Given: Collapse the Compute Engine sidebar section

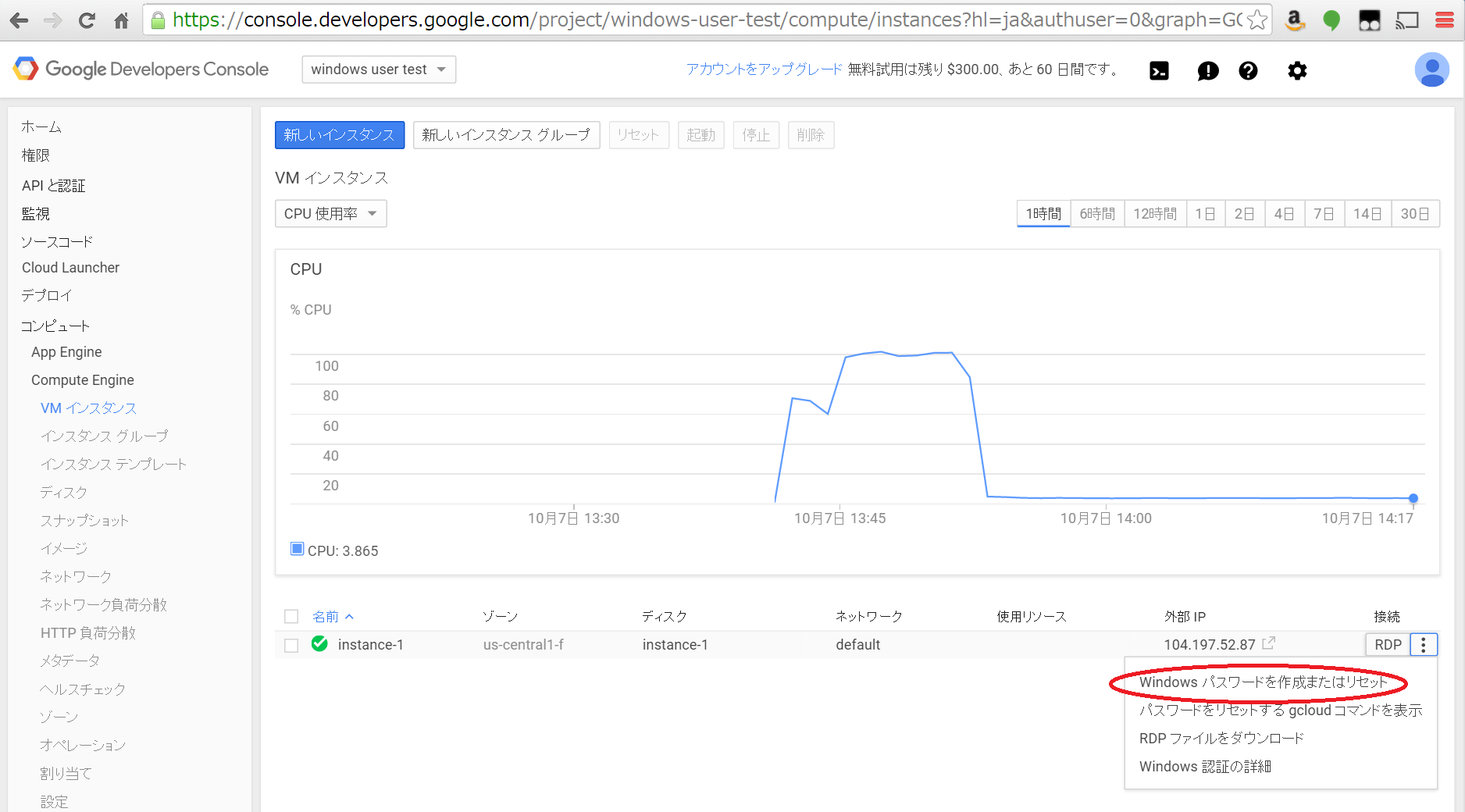Looking at the screenshot, I should tap(83, 380).
